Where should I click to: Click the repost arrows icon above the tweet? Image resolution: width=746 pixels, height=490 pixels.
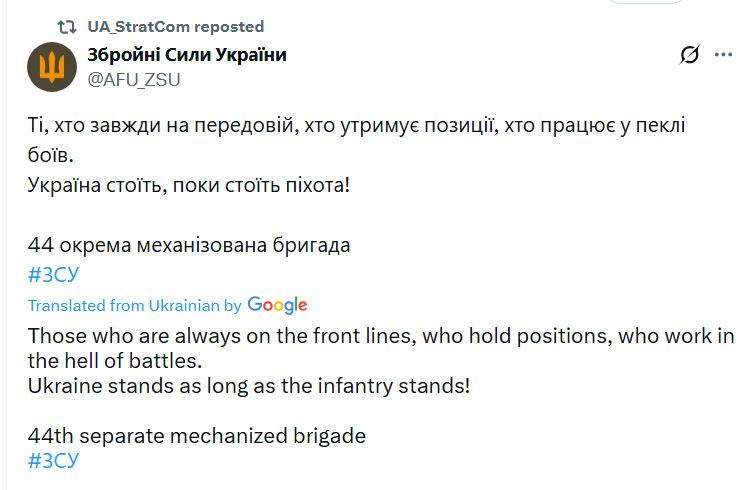point(67,27)
